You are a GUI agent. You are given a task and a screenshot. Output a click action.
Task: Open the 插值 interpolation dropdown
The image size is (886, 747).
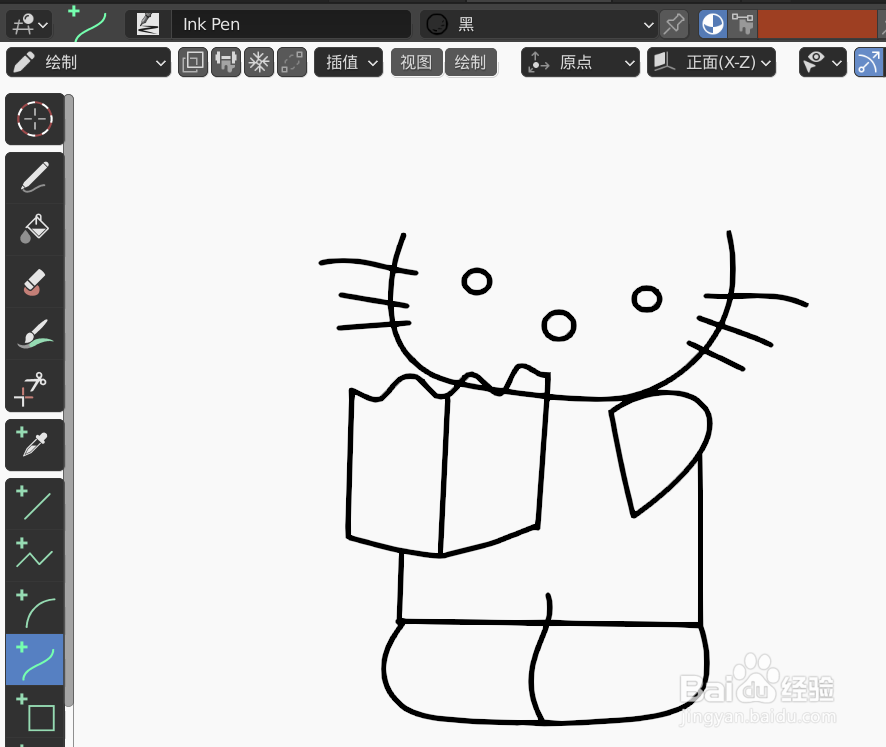pos(348,62)
